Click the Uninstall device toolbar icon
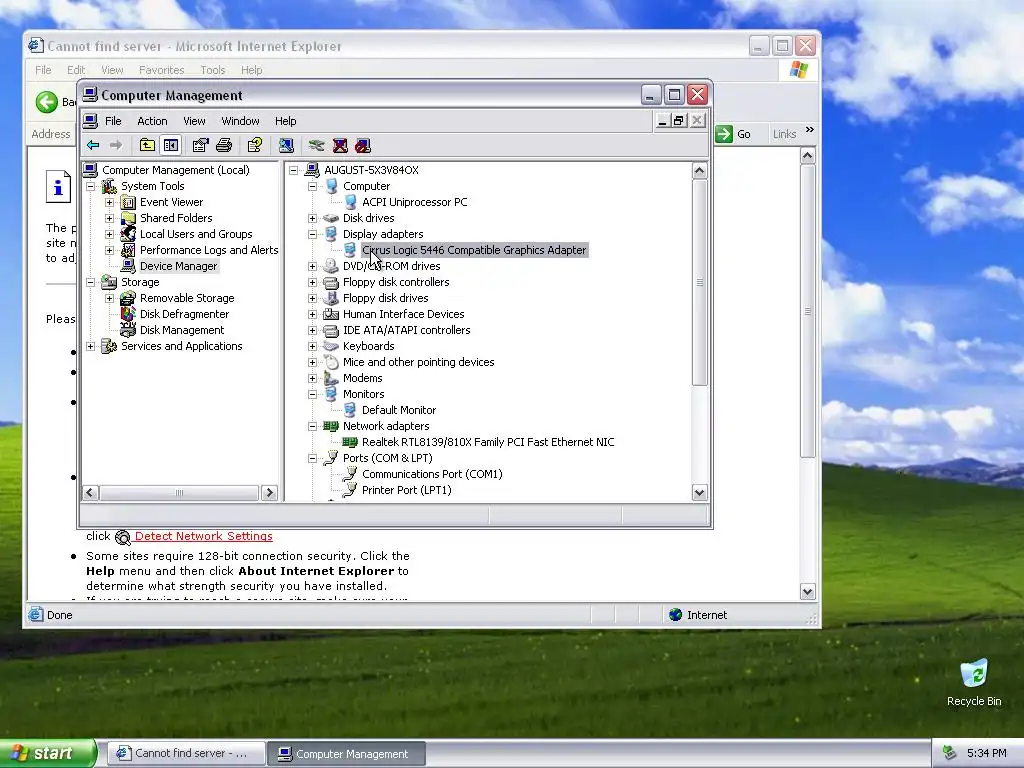Image resolution: width=1024 pixels, height=768 pixels. tap(340, 145)
